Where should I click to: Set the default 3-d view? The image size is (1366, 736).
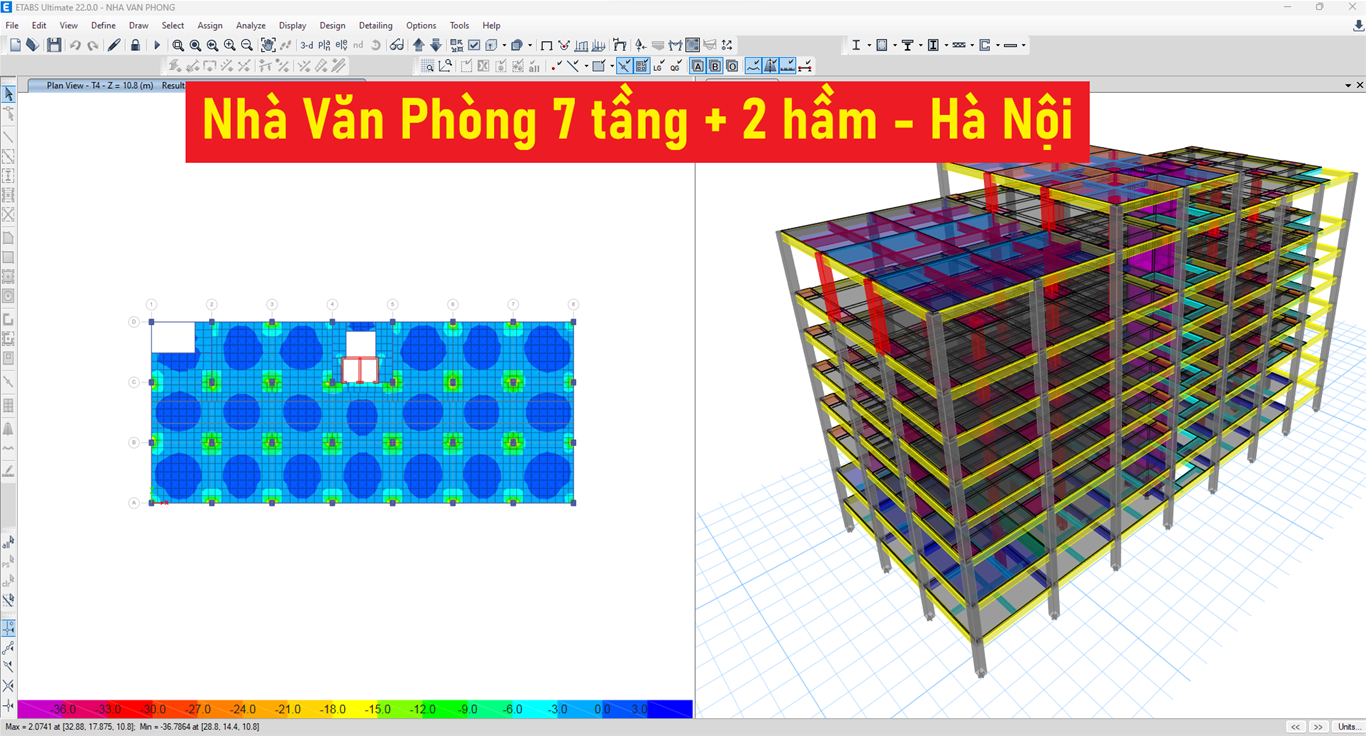coord(306,45)
